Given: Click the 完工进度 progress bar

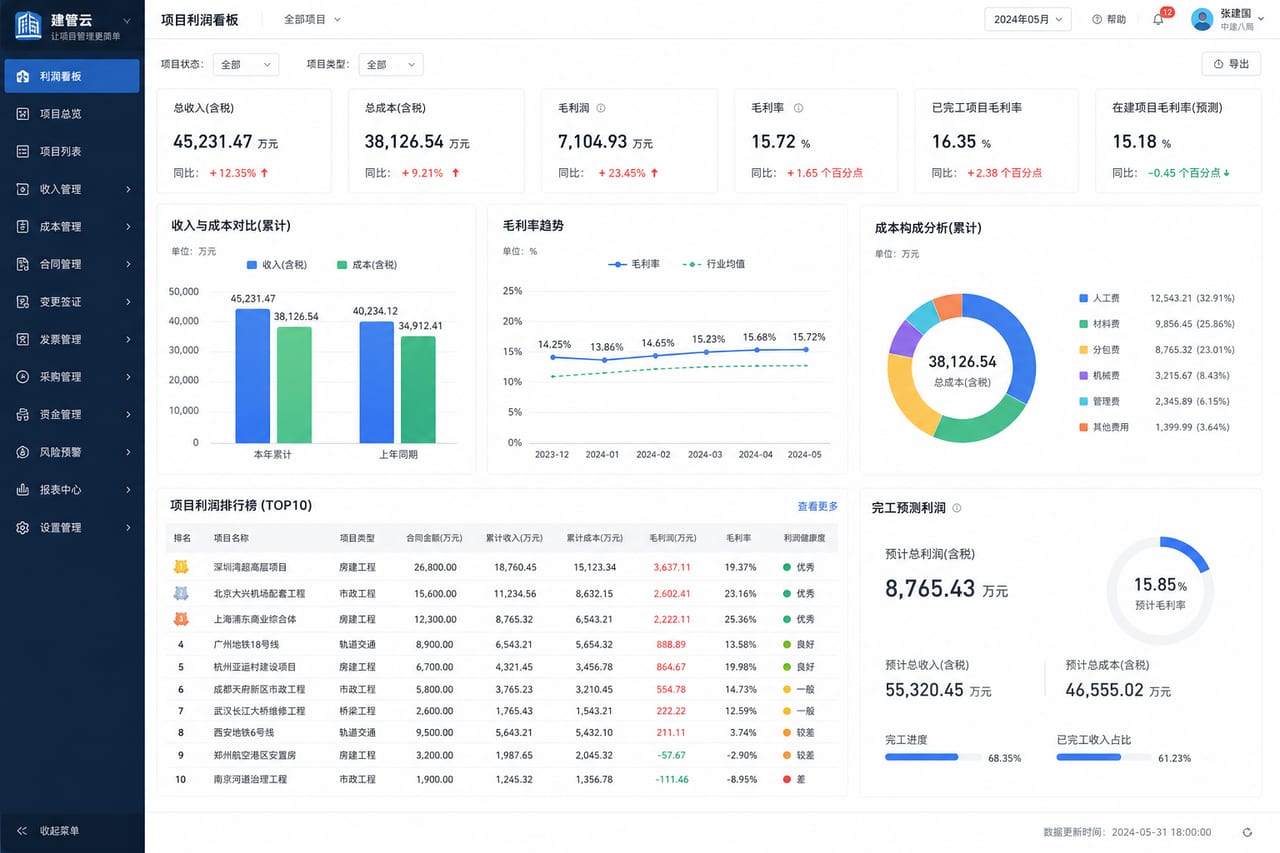Looking at the screenshot, I should (x=933, y=757).
